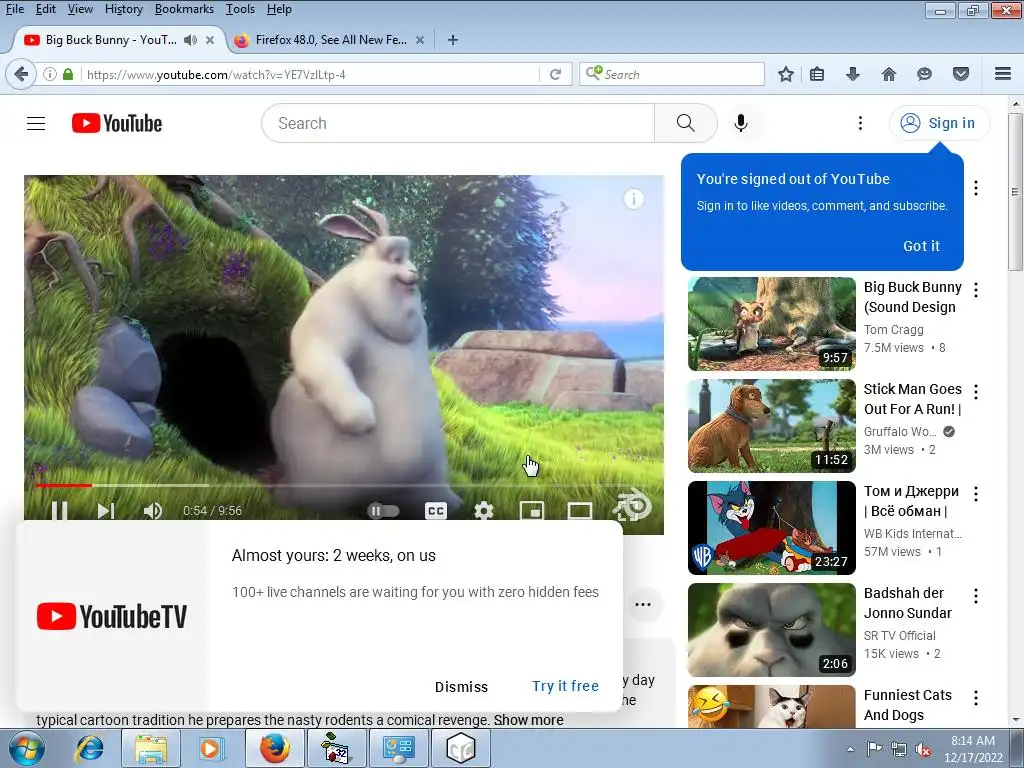Open the Help menu
Image resolution: width=1024 pixels, height=768 pixels.
coord(279,9)
